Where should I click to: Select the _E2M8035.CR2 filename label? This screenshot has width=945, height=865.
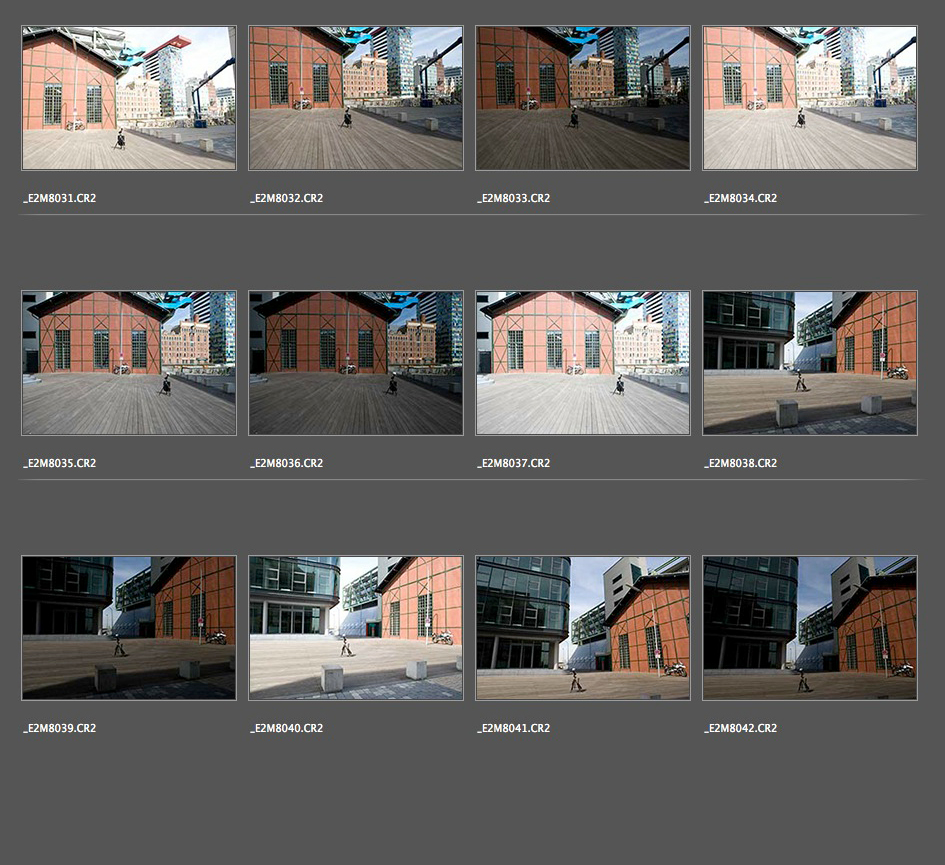coord(60,463)
